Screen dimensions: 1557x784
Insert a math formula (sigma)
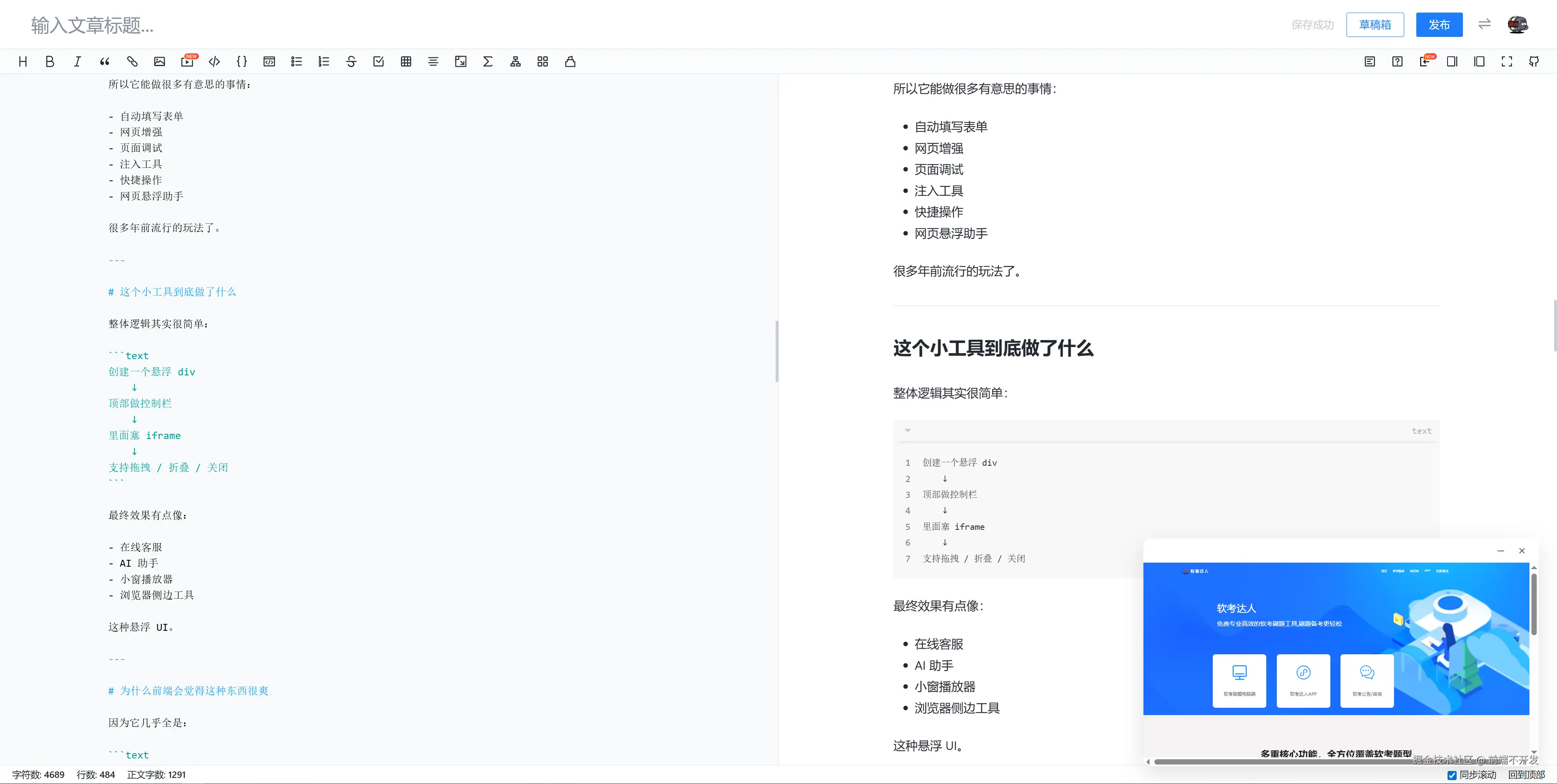[488, 62]
